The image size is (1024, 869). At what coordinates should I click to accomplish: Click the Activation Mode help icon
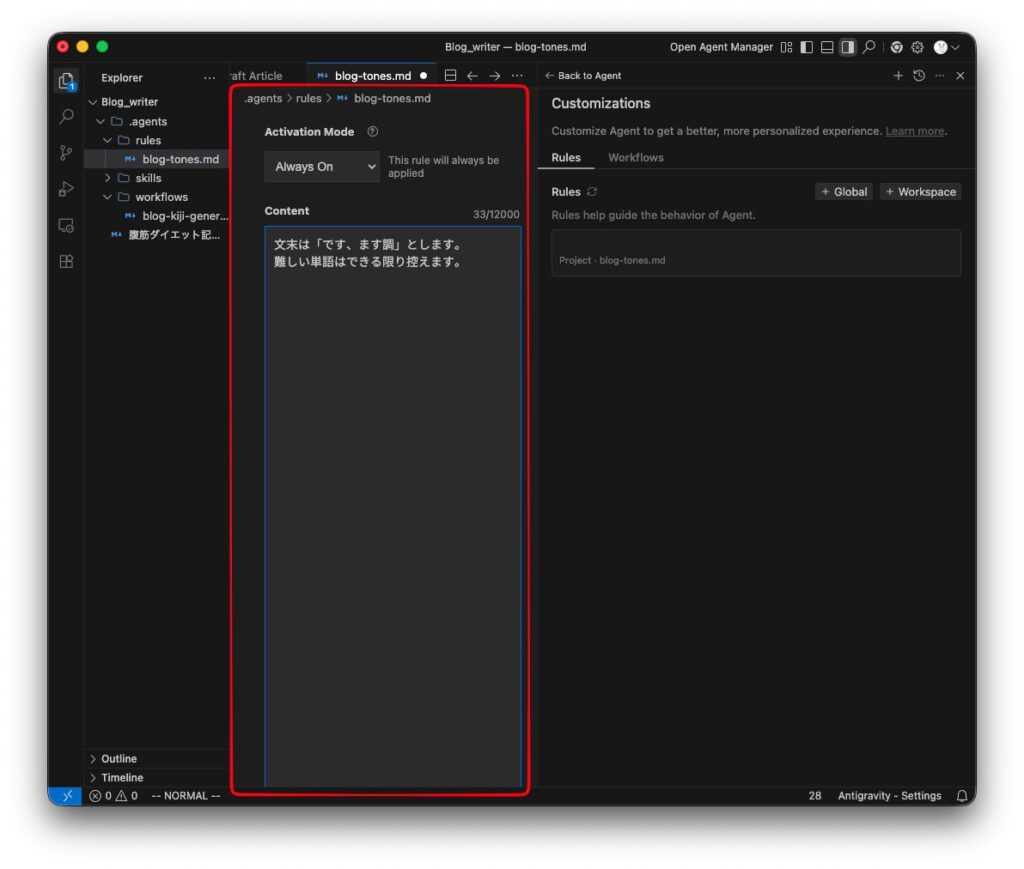point(373,132)
